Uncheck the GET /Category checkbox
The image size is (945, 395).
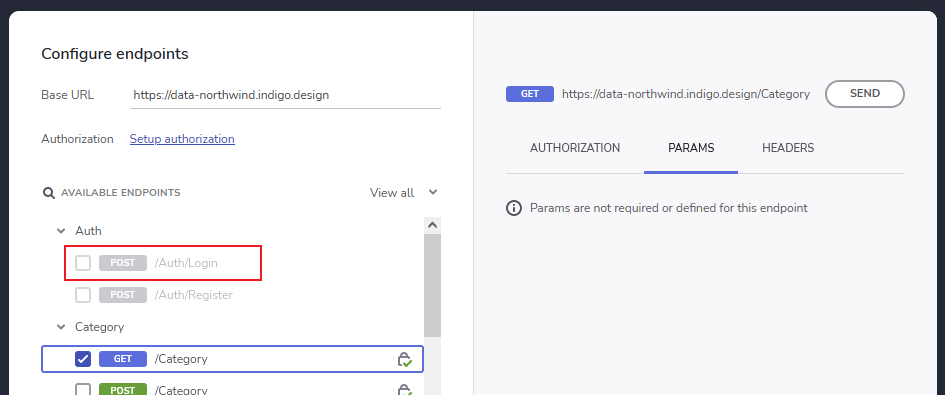pyautogui.click(x=83, y=359)
